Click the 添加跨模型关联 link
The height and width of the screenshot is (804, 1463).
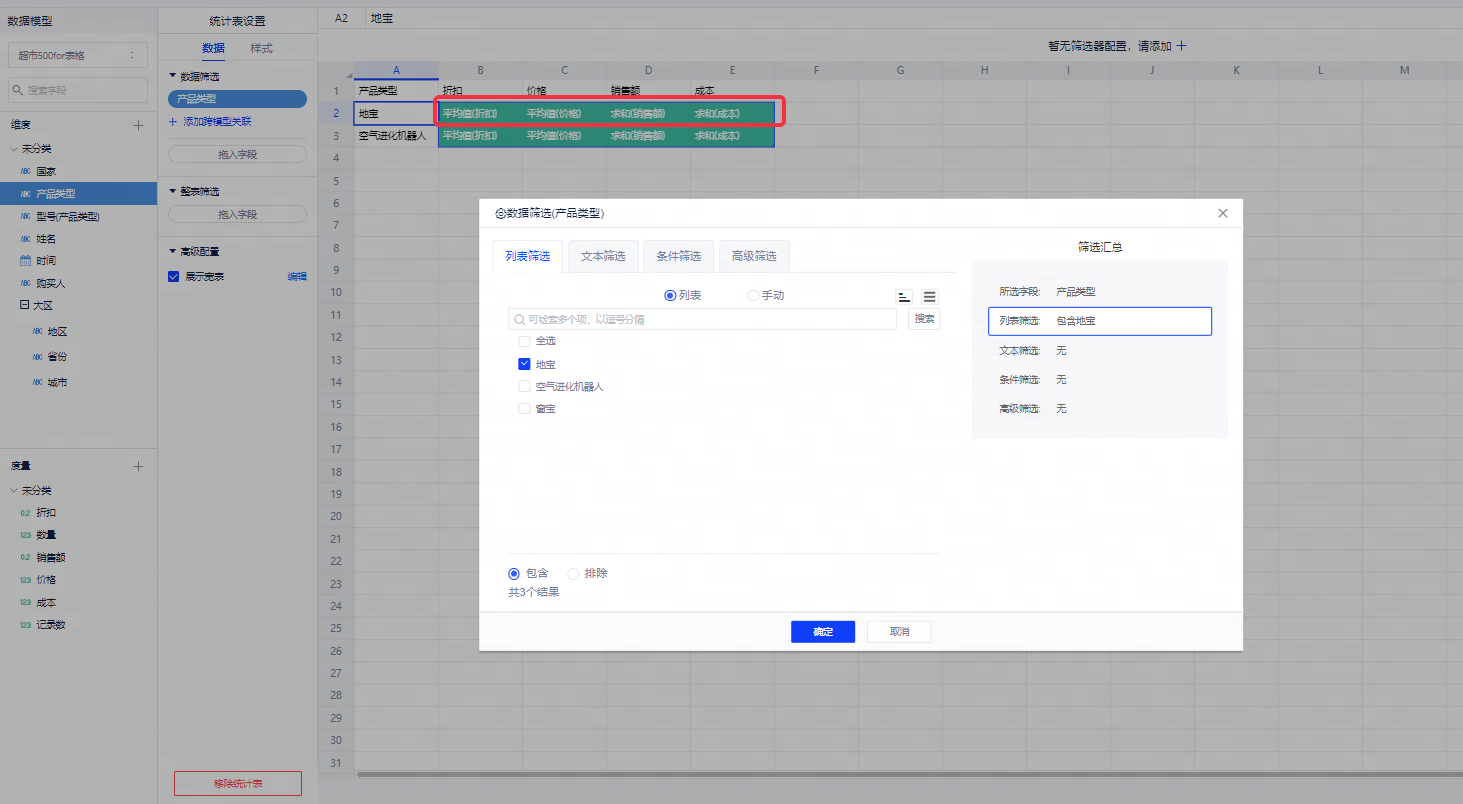tap(216, 121)
